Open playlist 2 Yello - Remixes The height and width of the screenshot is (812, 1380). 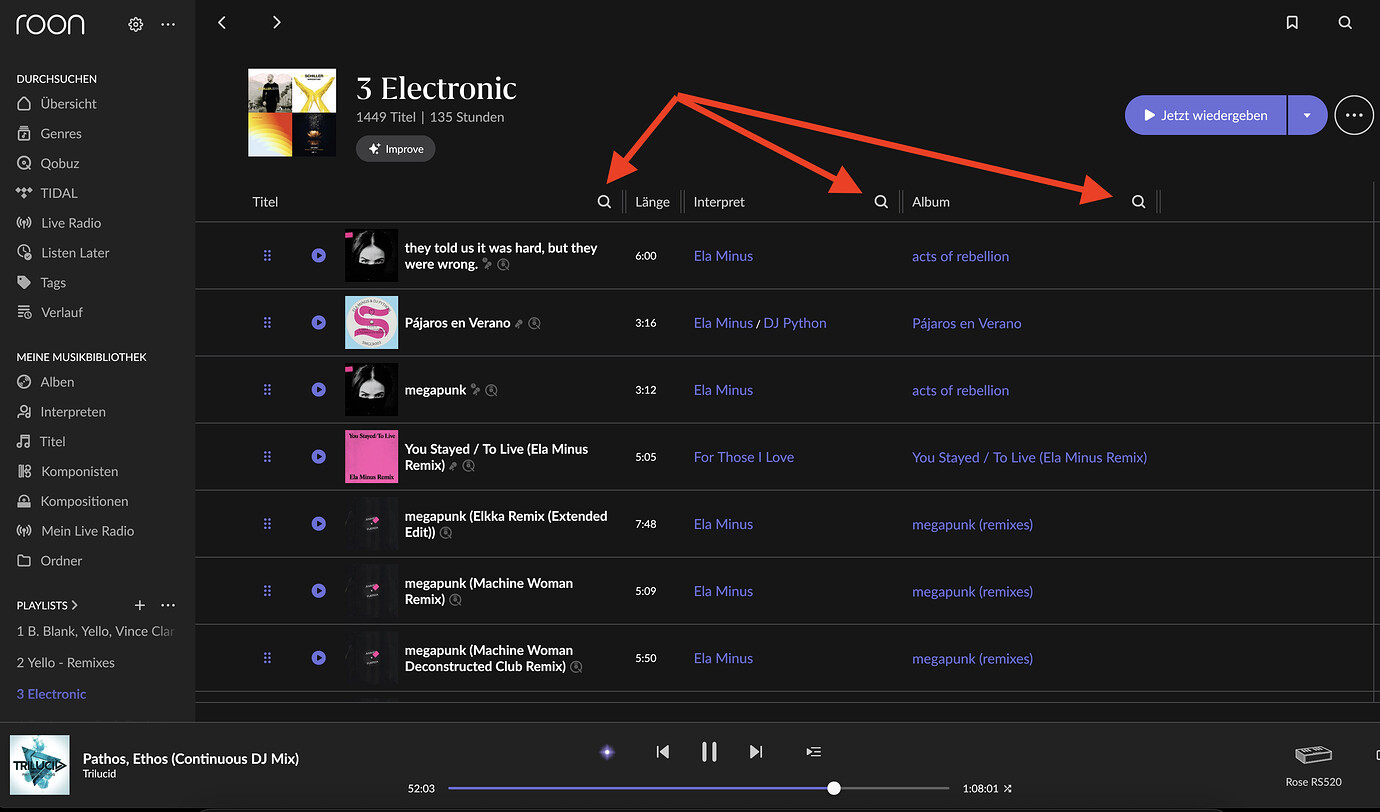(66, 663)
